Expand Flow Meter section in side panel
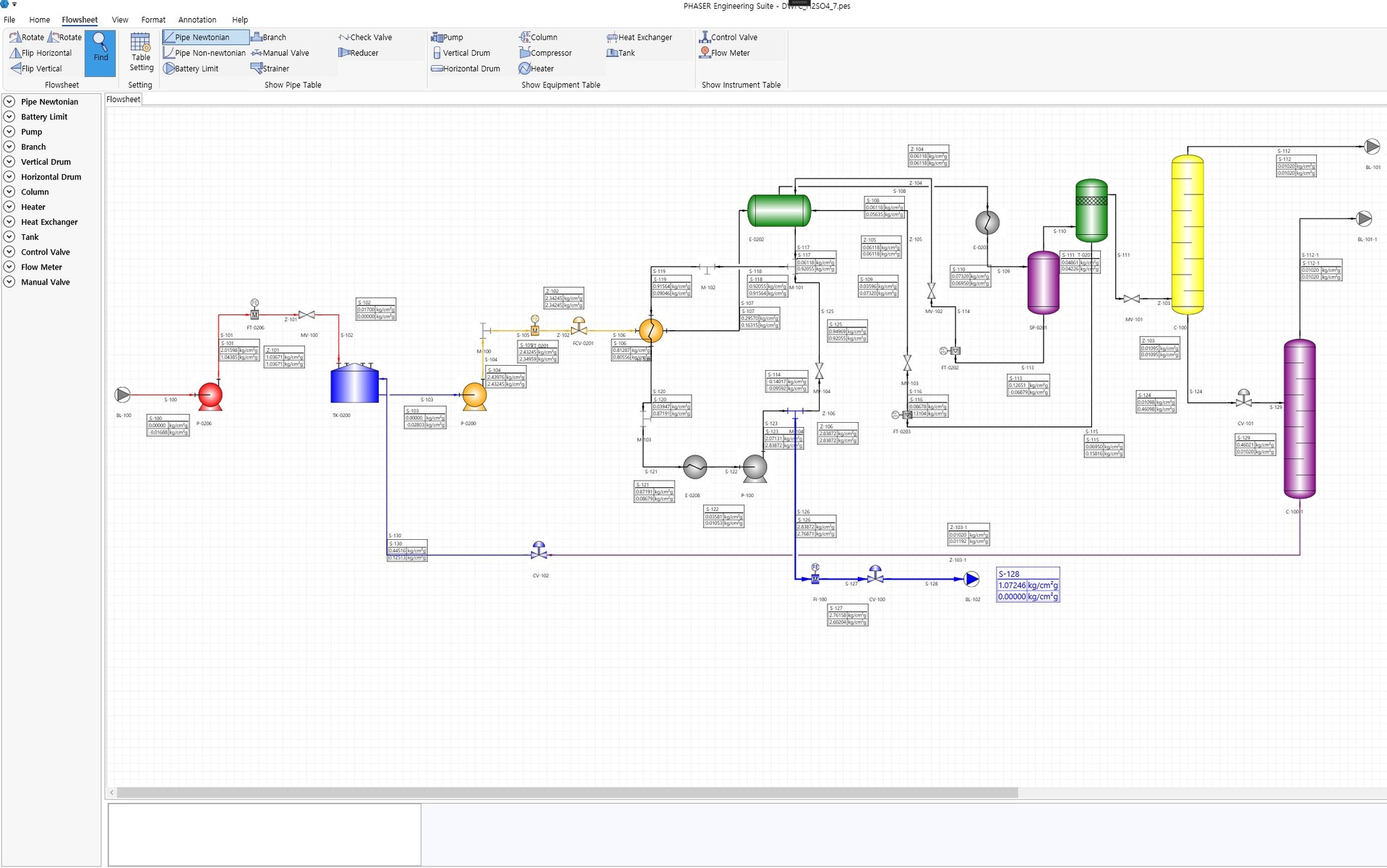This screenshot has width=1387, height=868. 9,267
